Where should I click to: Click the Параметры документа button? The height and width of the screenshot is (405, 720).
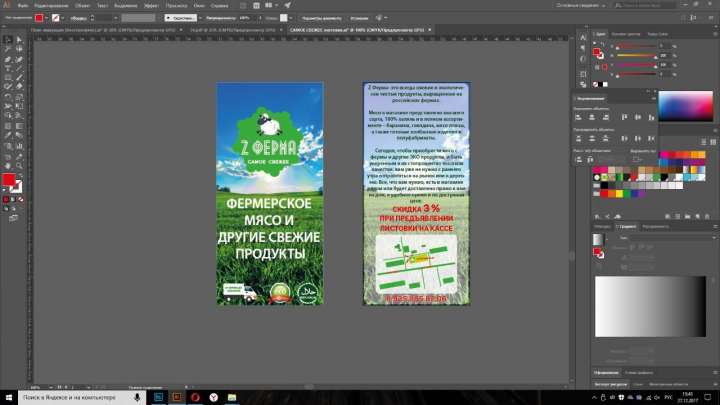coord(321,18)
